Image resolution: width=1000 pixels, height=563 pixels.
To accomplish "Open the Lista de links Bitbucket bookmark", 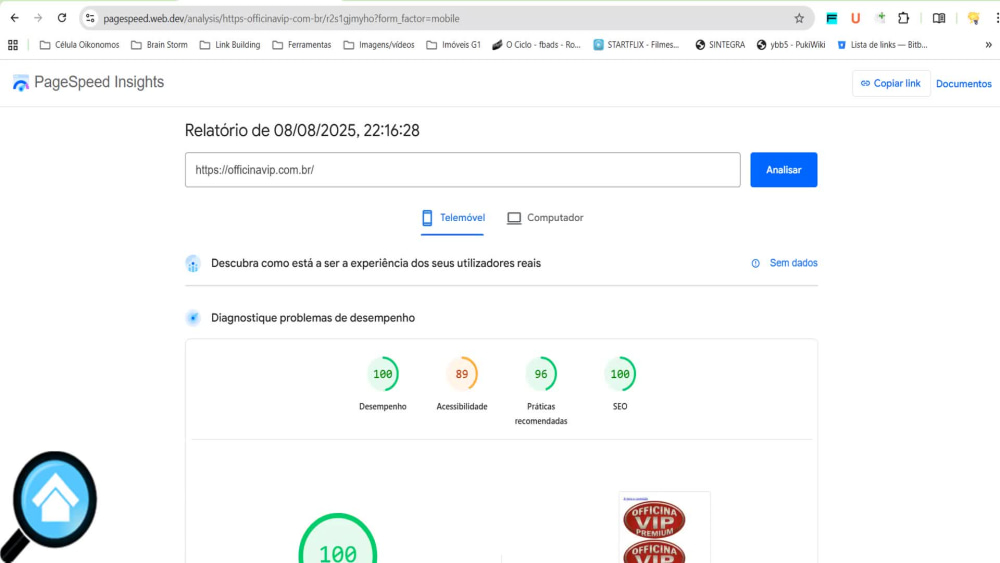I will tap(882, 45).
